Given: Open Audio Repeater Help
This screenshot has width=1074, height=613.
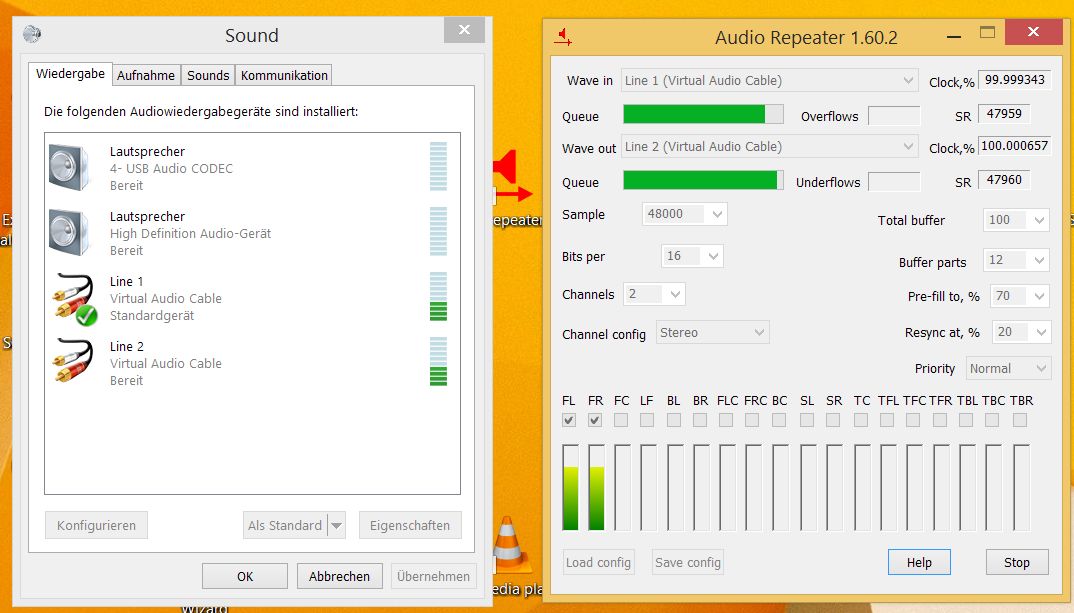Looking at the screenshot, I should click(919, 562).
